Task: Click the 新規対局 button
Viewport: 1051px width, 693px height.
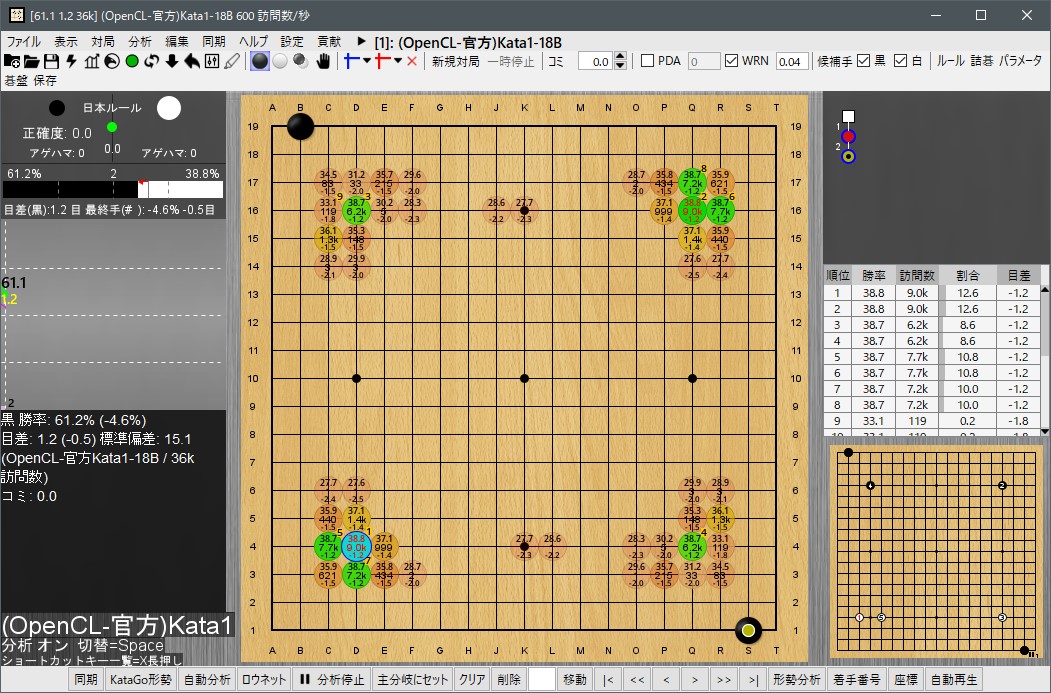Action: point(456,62)
